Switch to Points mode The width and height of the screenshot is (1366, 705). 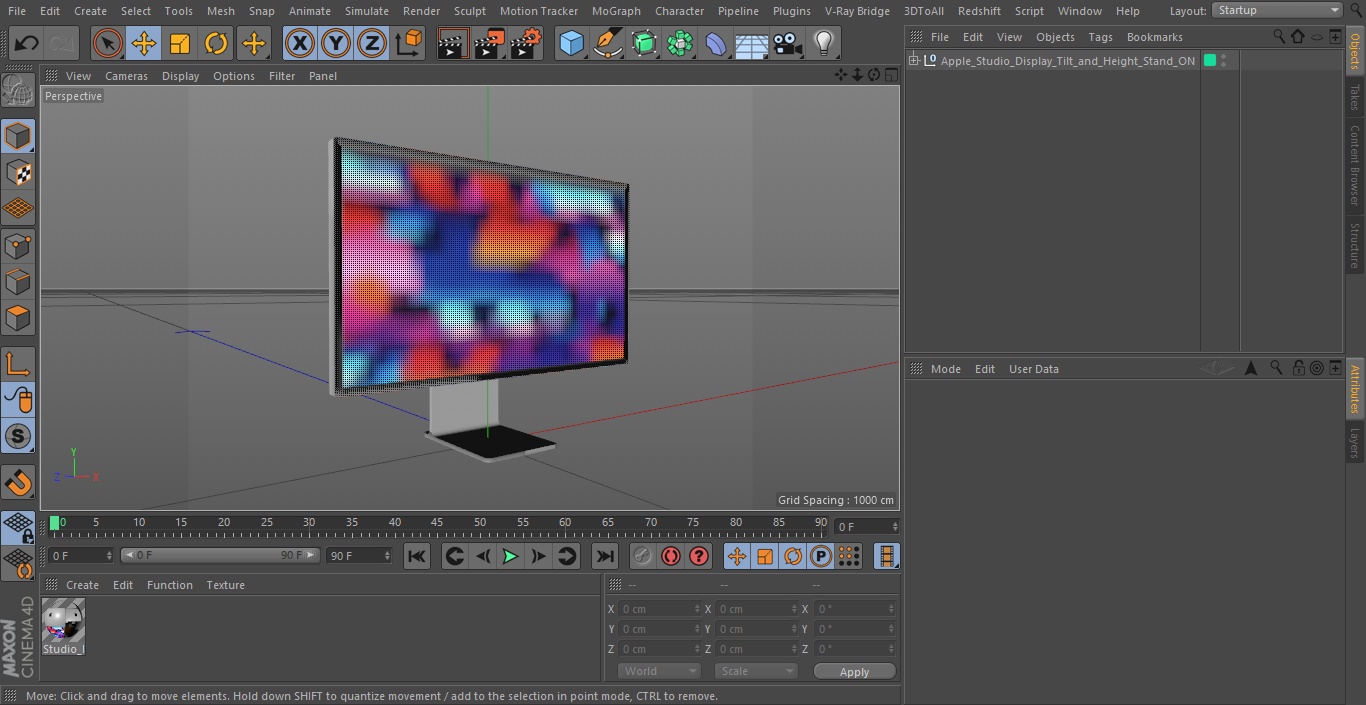(x=18, y=246)
